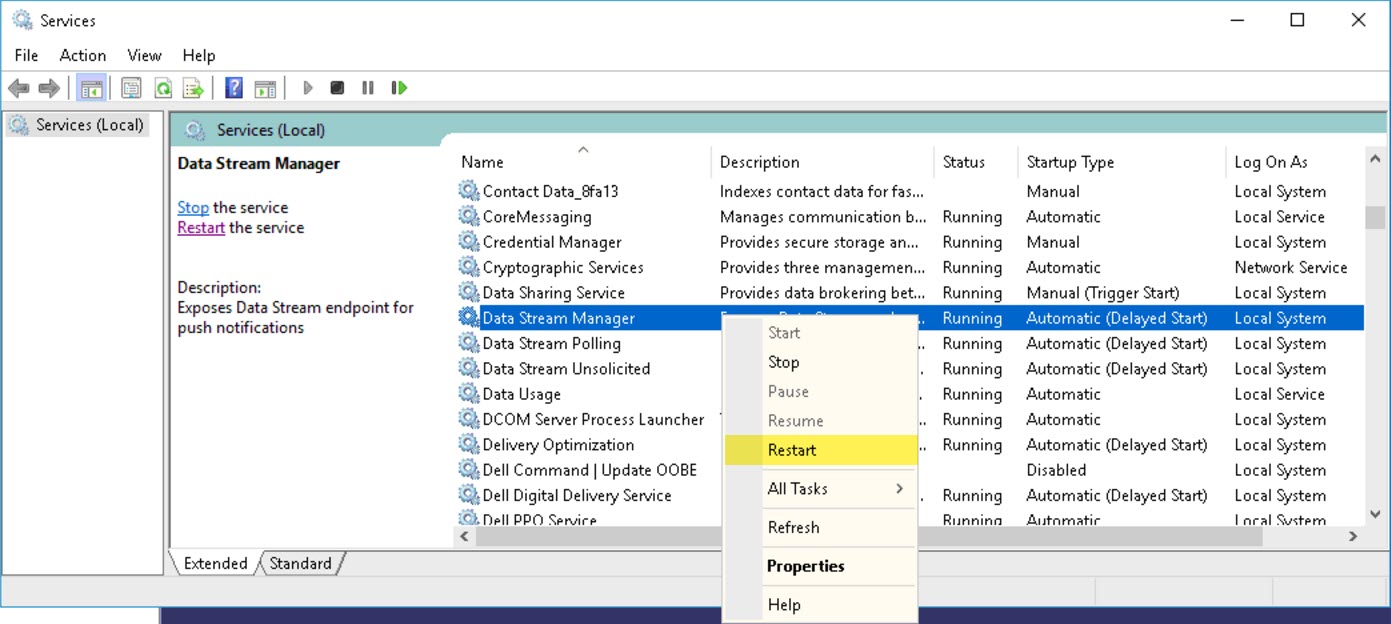1391x624 pixels.
Task: Select Services (Local) in the console tree
Action: pos(79,125)
